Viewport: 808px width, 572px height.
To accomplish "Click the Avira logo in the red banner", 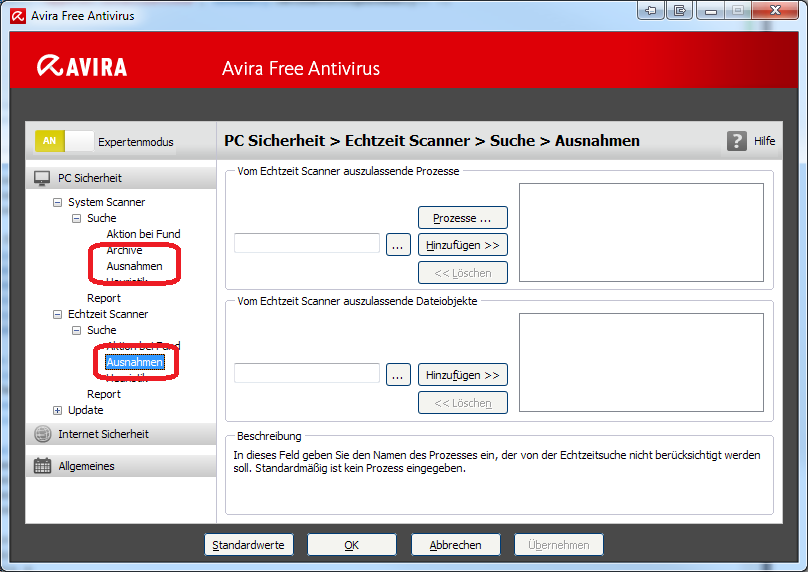I will pos(81,66).
